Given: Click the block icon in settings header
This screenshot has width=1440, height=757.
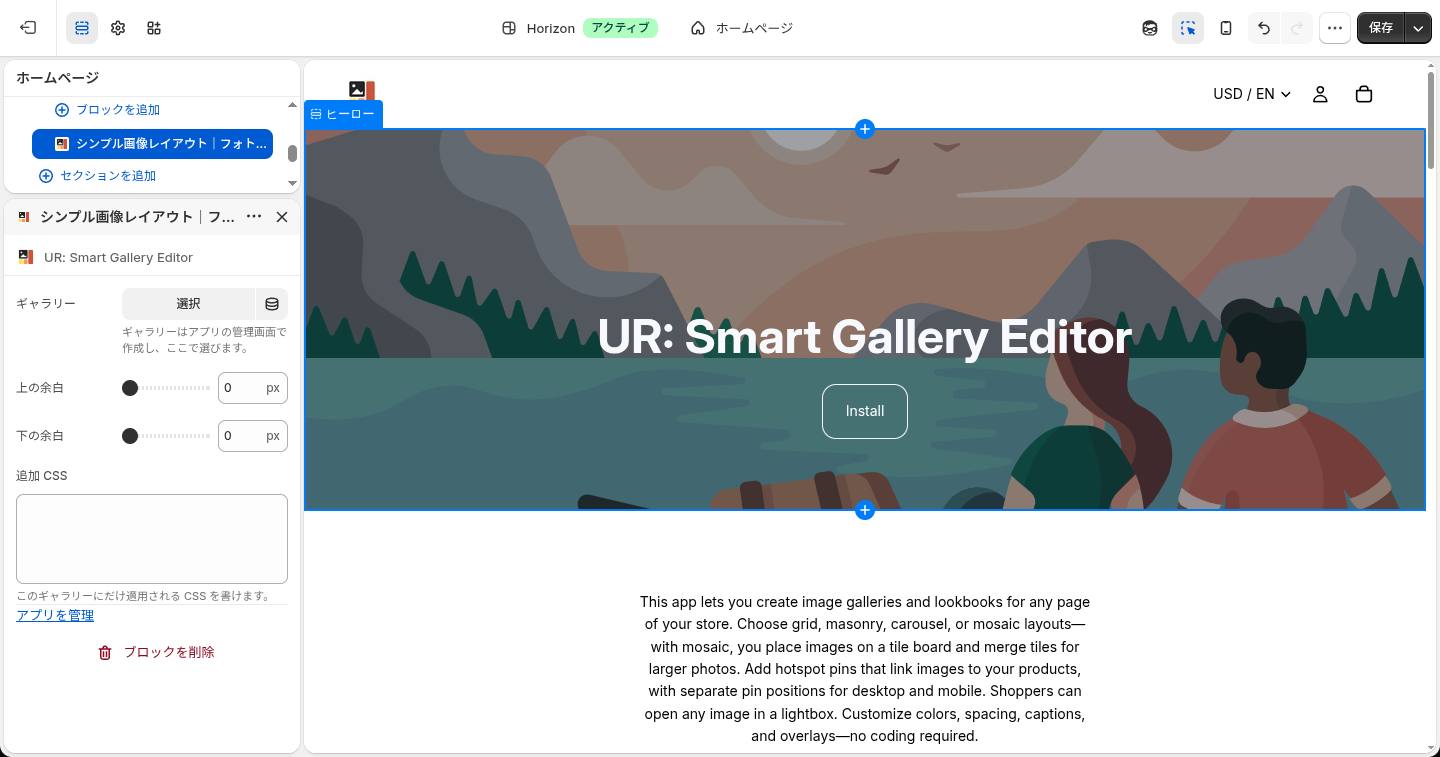Looking at the screenshot, I should tap(24, 217).
